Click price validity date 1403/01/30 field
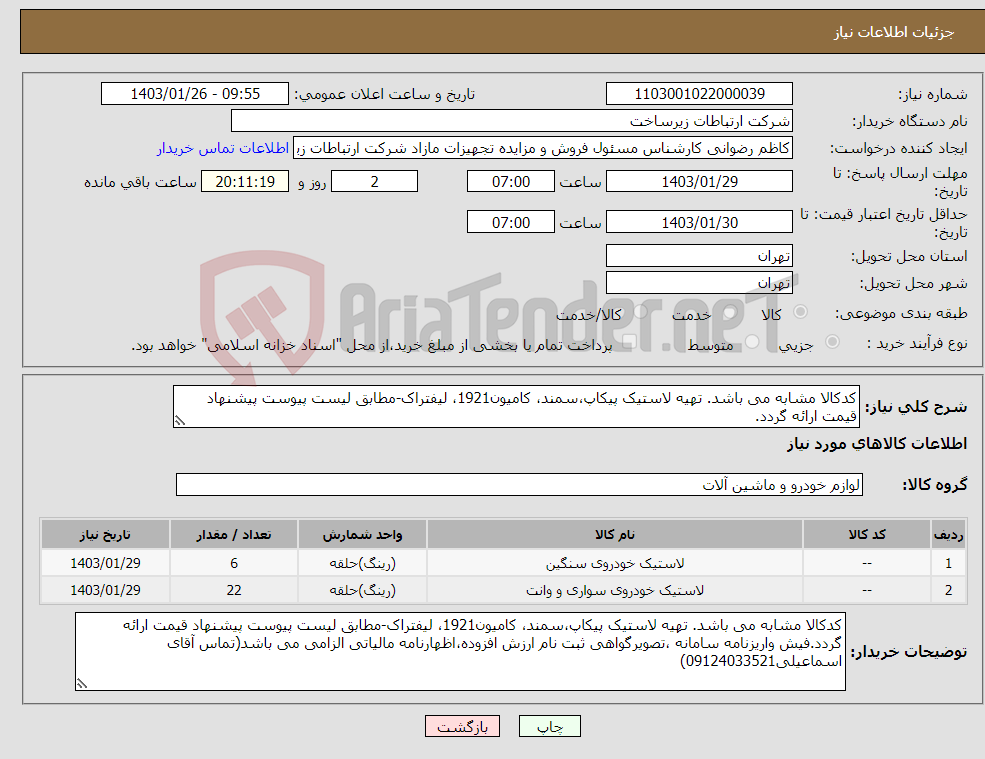 699,222
